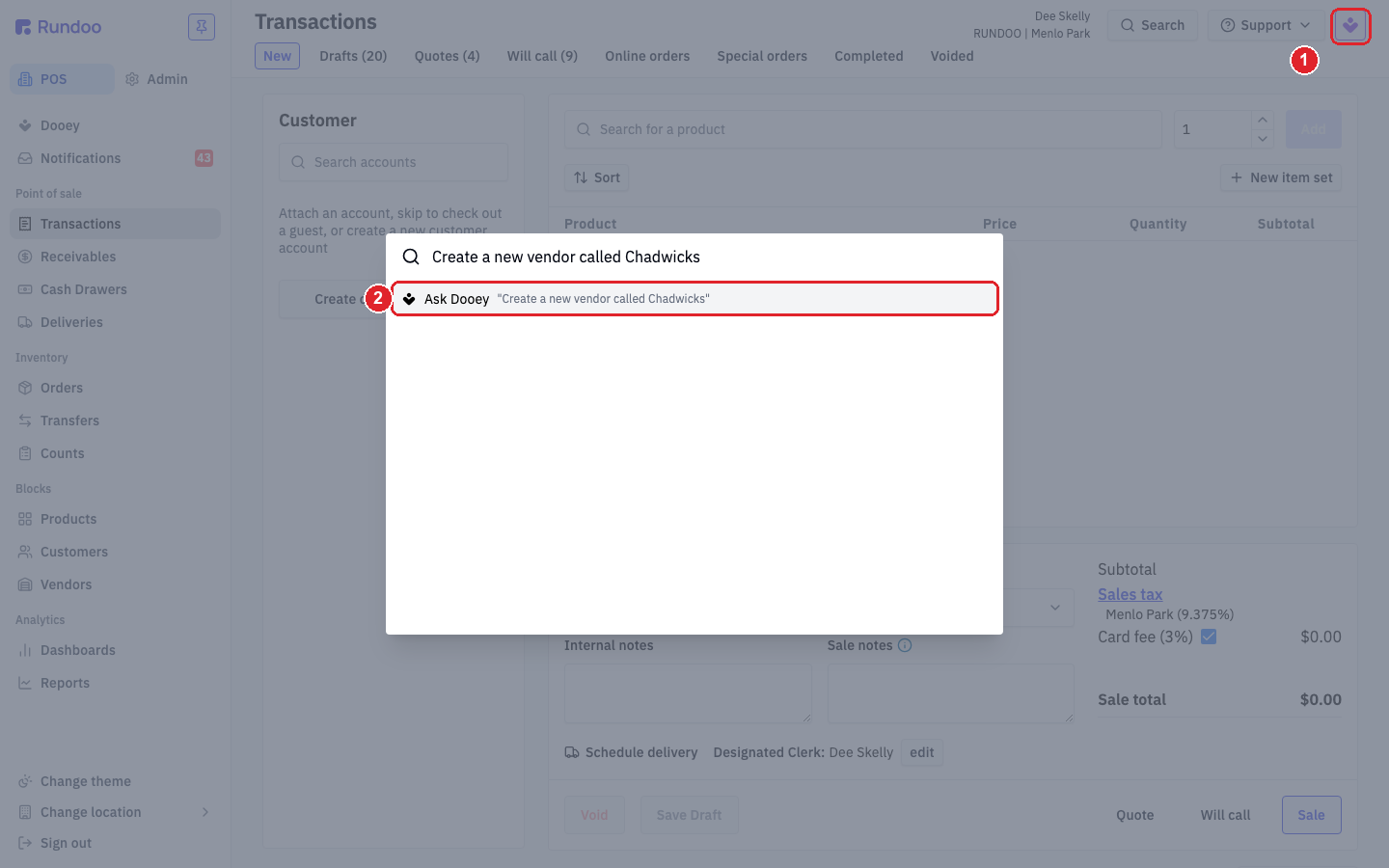Increase quantity with stepper up arrow
This screenshot has width=1389, height=868.
point(1263,120)
